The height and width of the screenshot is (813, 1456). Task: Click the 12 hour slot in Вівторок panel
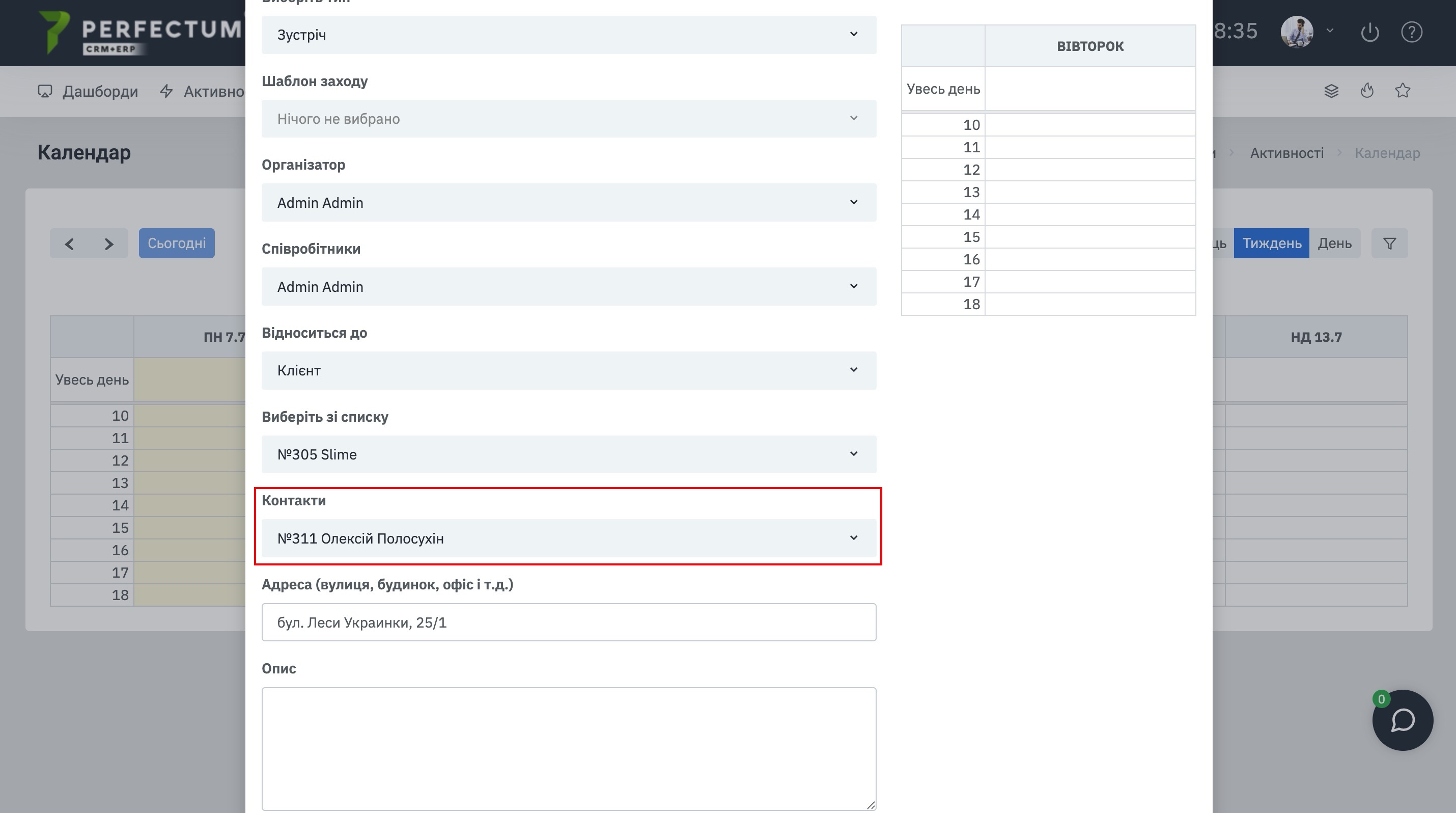click(1090, 170)
